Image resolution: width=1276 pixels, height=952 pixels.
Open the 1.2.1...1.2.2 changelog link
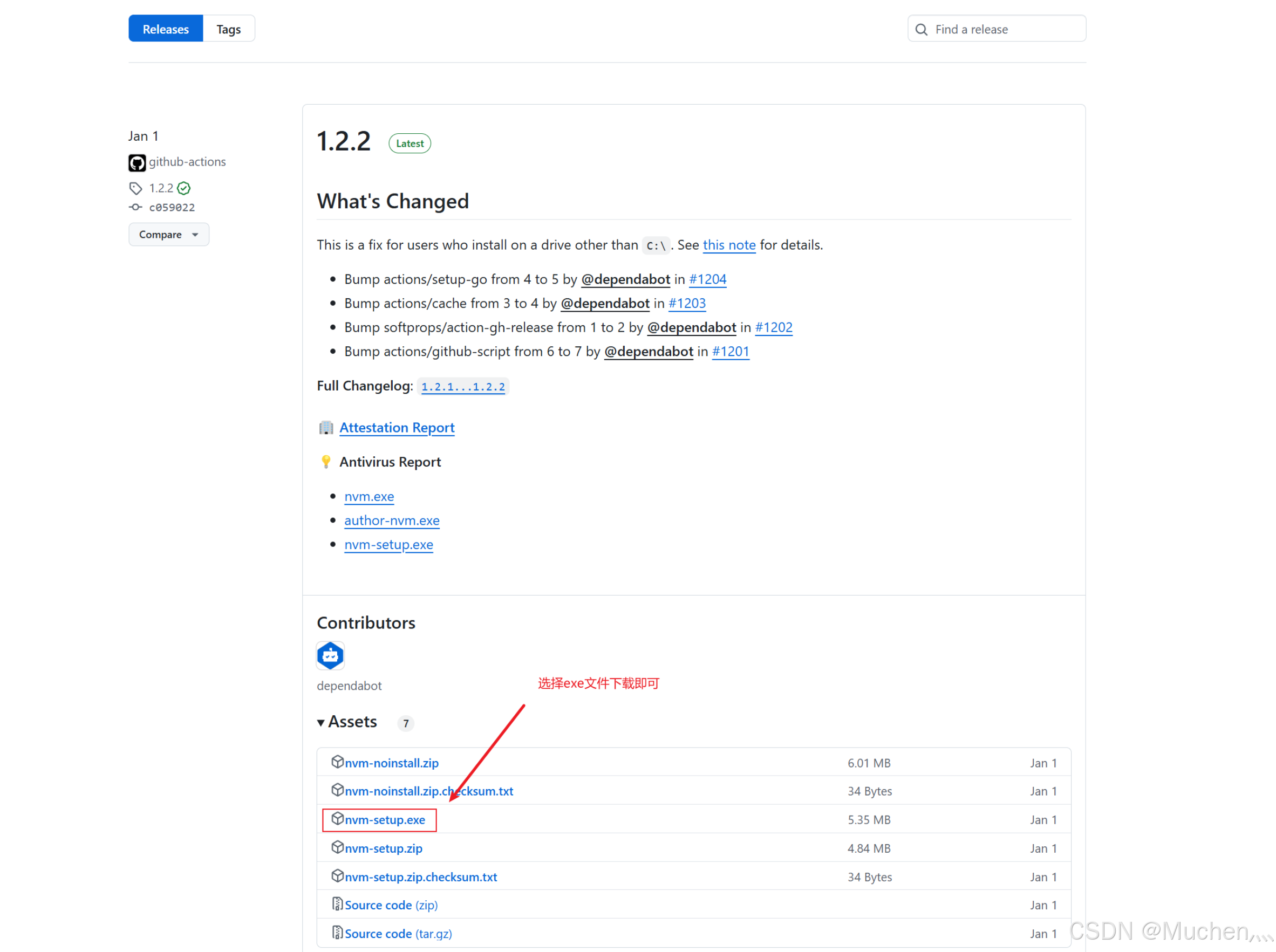pyautogui.click(x=463, y=387)
